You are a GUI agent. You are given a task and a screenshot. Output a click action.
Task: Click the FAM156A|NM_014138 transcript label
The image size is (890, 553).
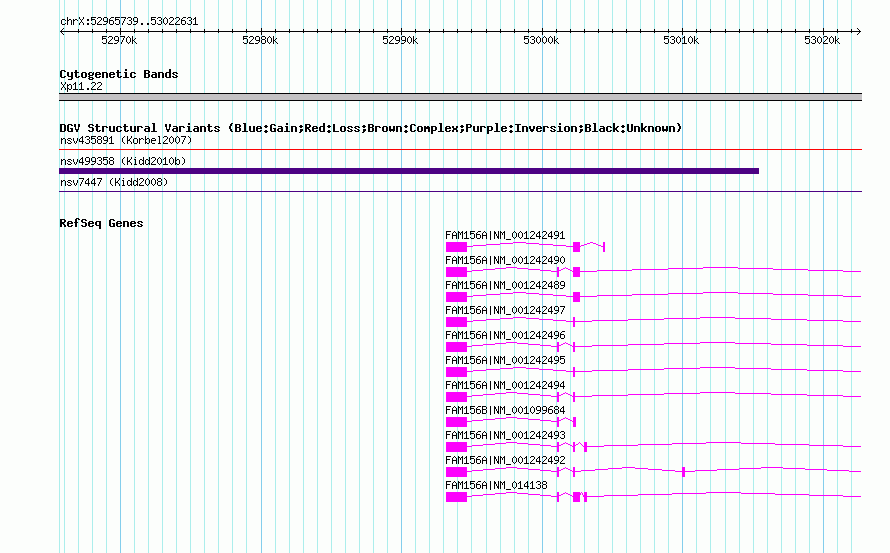point(496,485)
